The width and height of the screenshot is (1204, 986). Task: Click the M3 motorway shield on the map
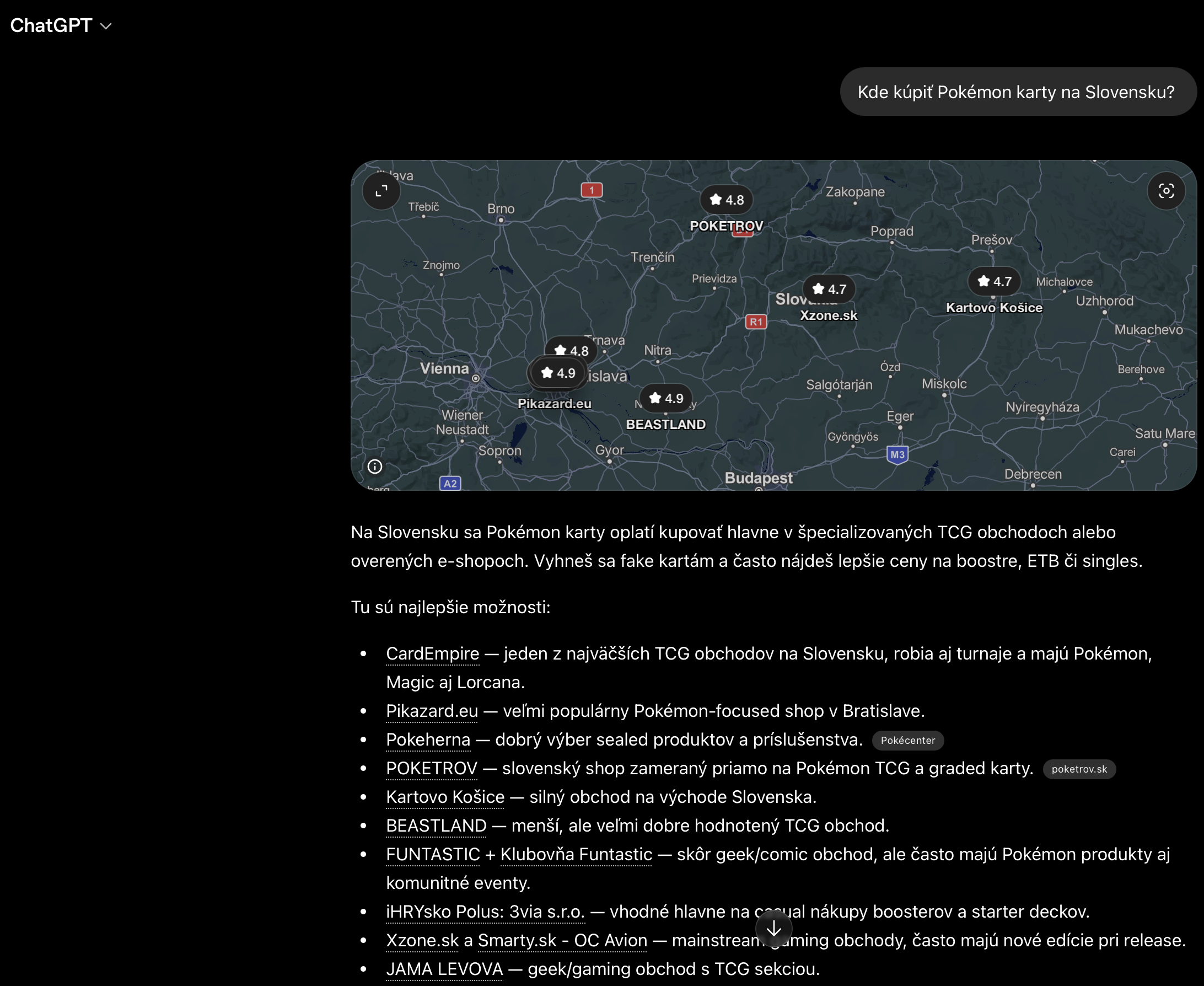click(x=897, y=454)
